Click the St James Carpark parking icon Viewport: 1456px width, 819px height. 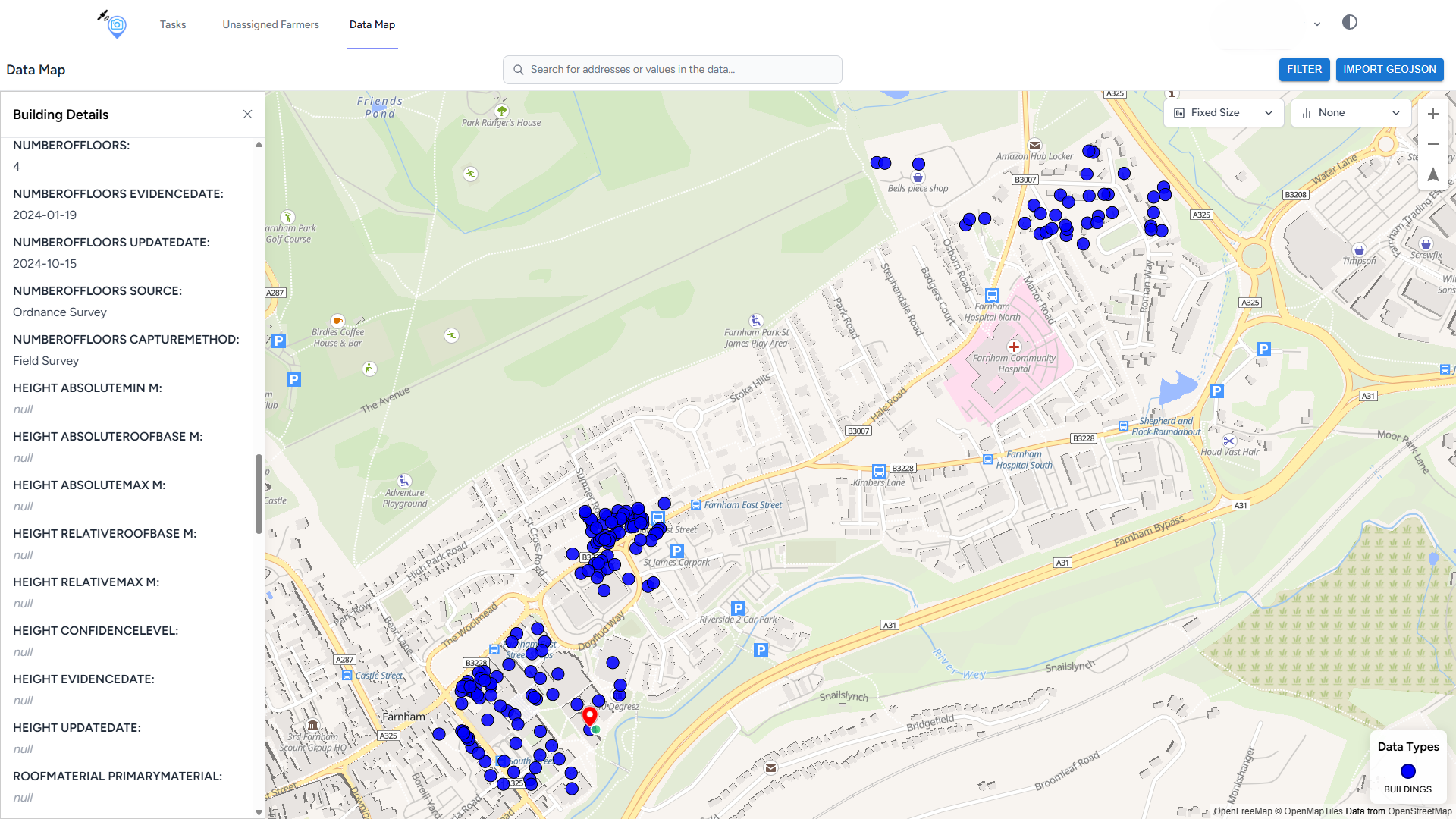[x=677, y=551]
